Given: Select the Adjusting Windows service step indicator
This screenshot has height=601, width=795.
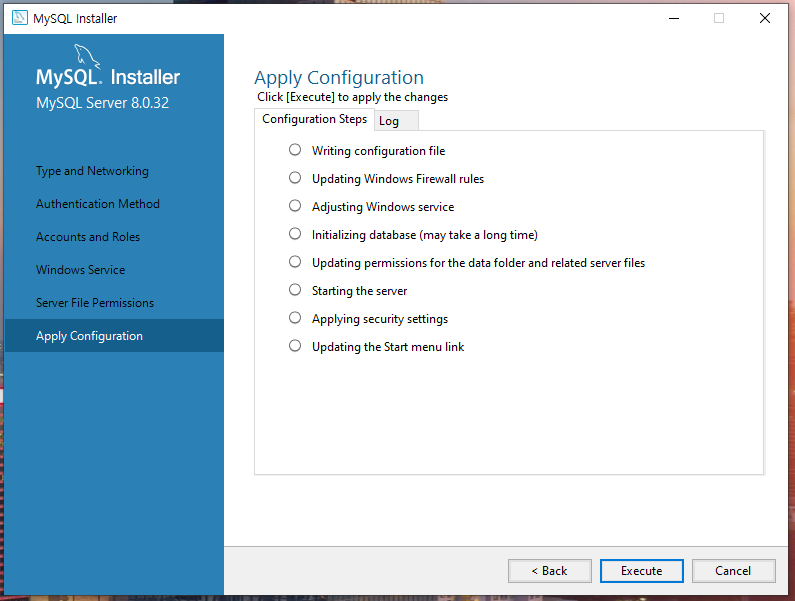Looking at the screenshot, I should click(295, 205).
